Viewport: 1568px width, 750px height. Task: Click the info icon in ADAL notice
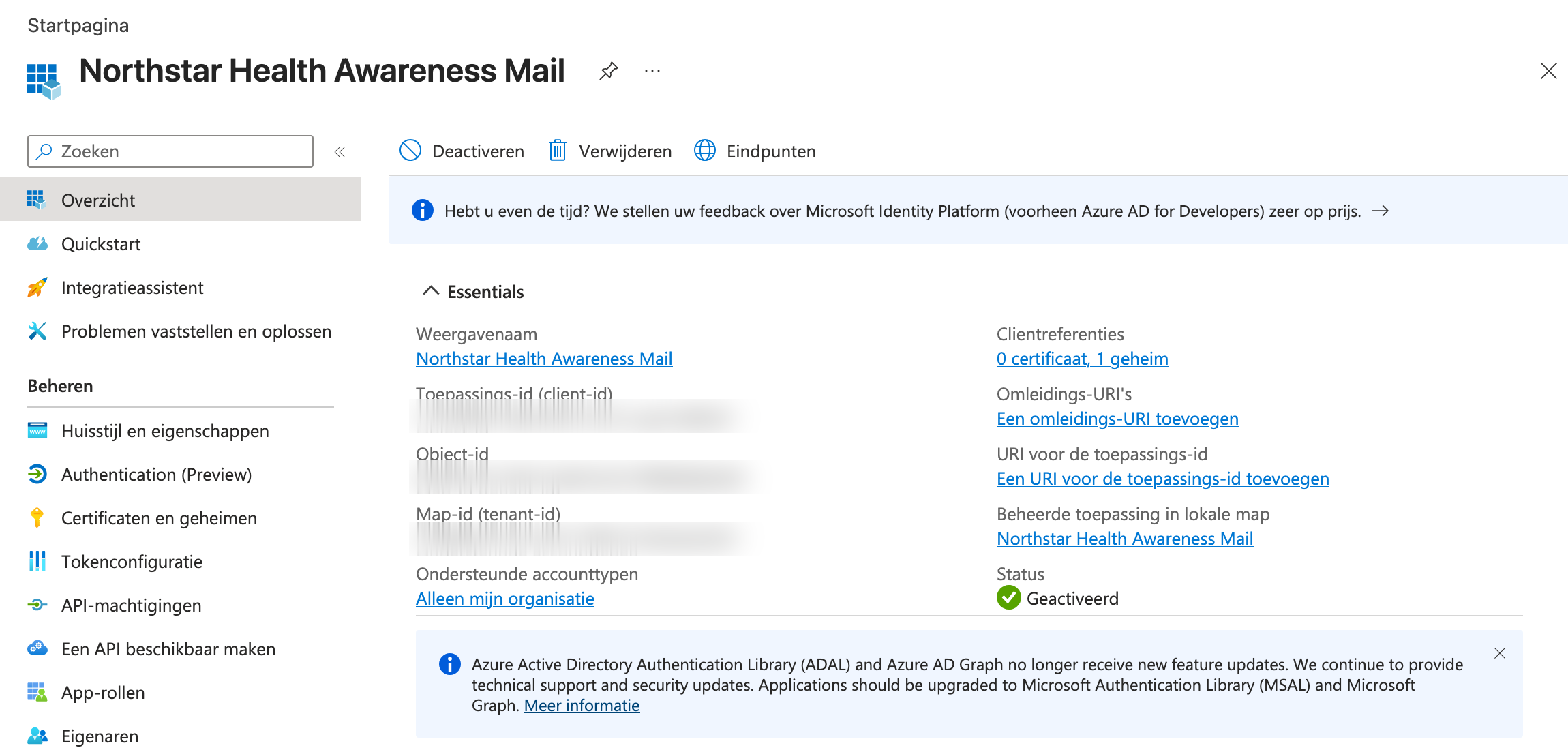pos(450,663)
